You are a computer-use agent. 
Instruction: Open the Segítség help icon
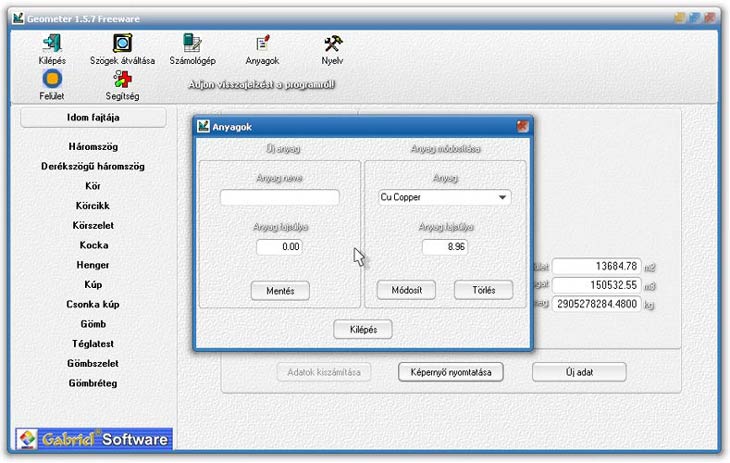(x=122, y=79)
